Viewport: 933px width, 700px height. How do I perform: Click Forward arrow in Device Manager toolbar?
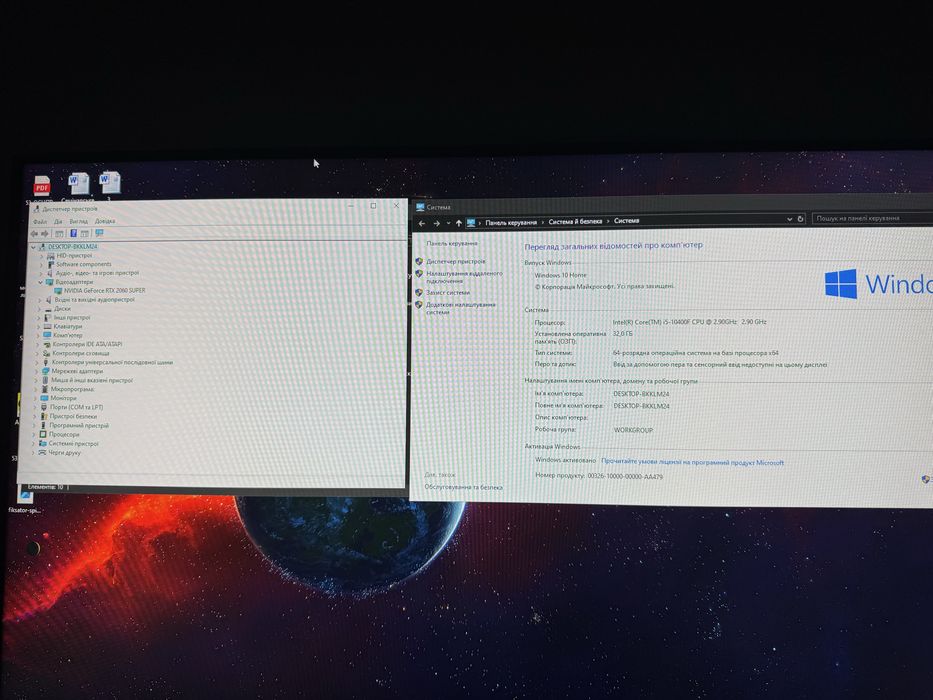tap(45, 234)
